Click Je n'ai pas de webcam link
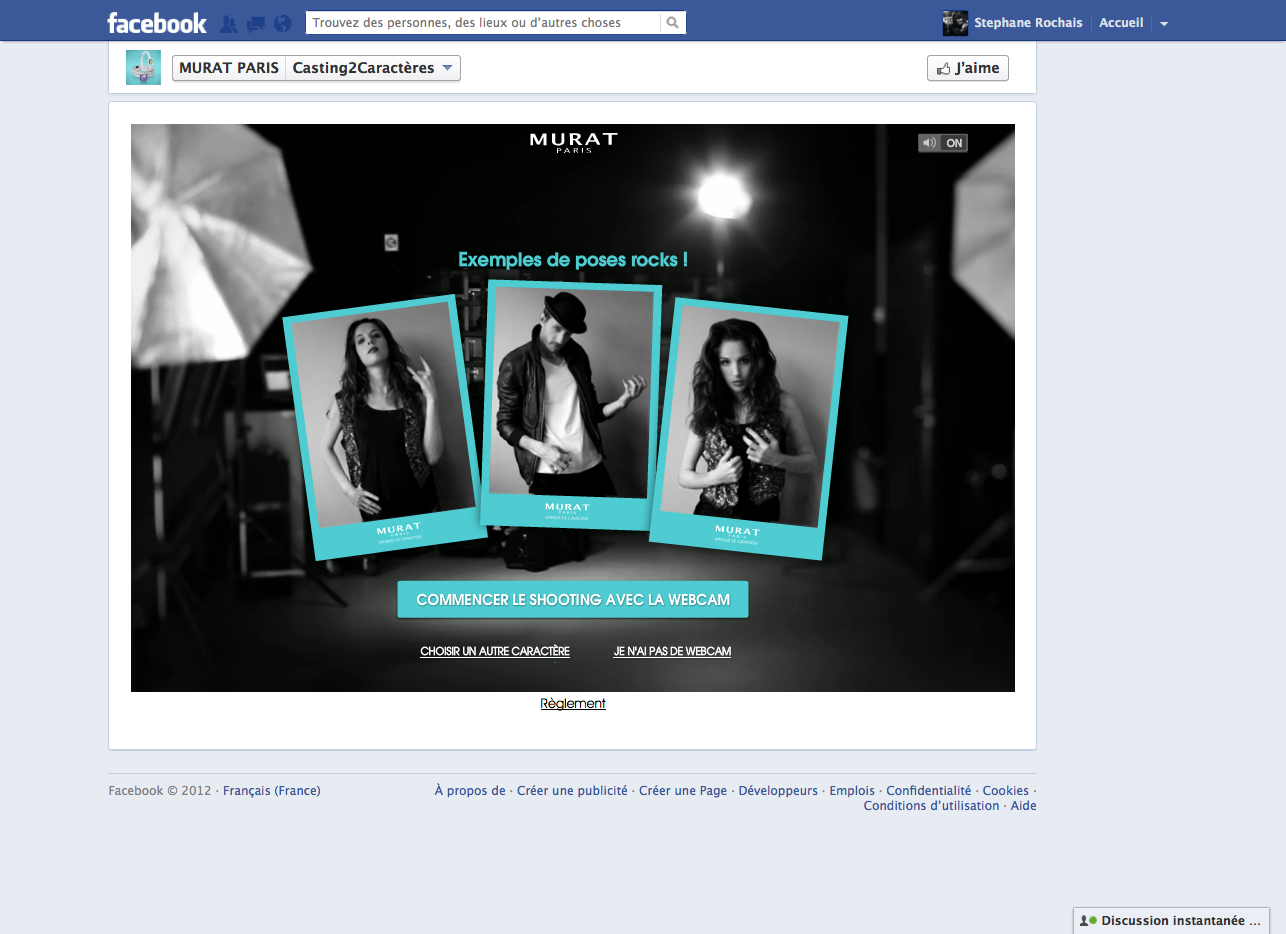The height and width of the screenshot is (934, 1286). (672, 652)
